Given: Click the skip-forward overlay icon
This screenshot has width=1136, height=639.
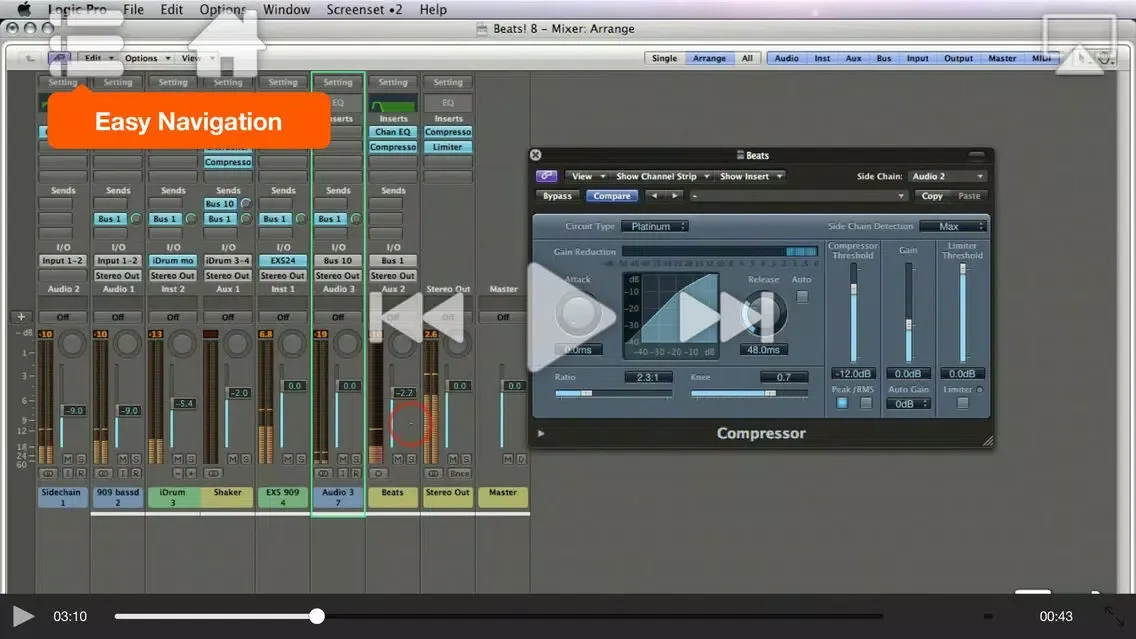Looking at the screenshot, I should point(722,318).
